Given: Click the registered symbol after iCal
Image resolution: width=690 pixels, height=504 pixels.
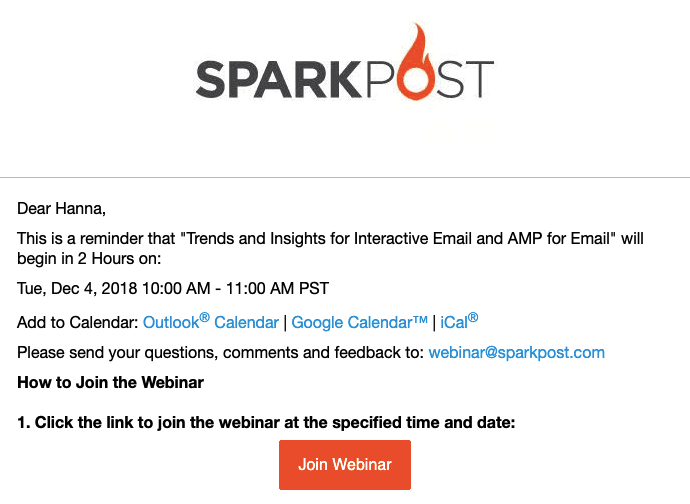Looking at the screenshot, I should coord(473,317).
